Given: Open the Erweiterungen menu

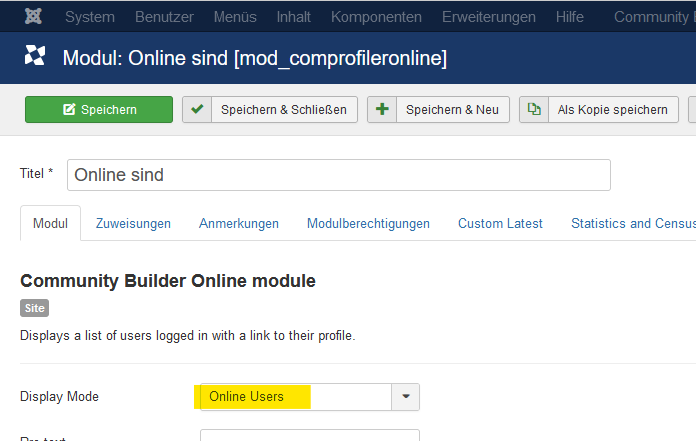Looking at the screenshot, I should coord(489,17).
